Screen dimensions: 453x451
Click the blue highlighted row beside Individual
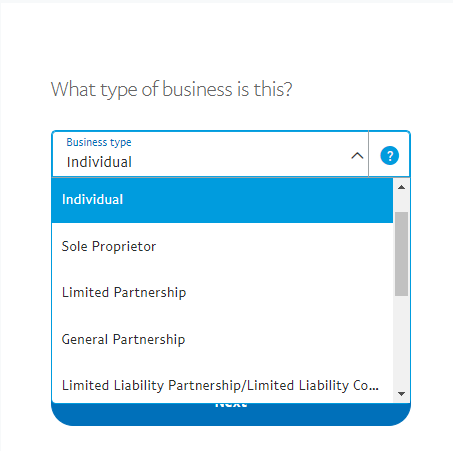[x=258, y=199]
